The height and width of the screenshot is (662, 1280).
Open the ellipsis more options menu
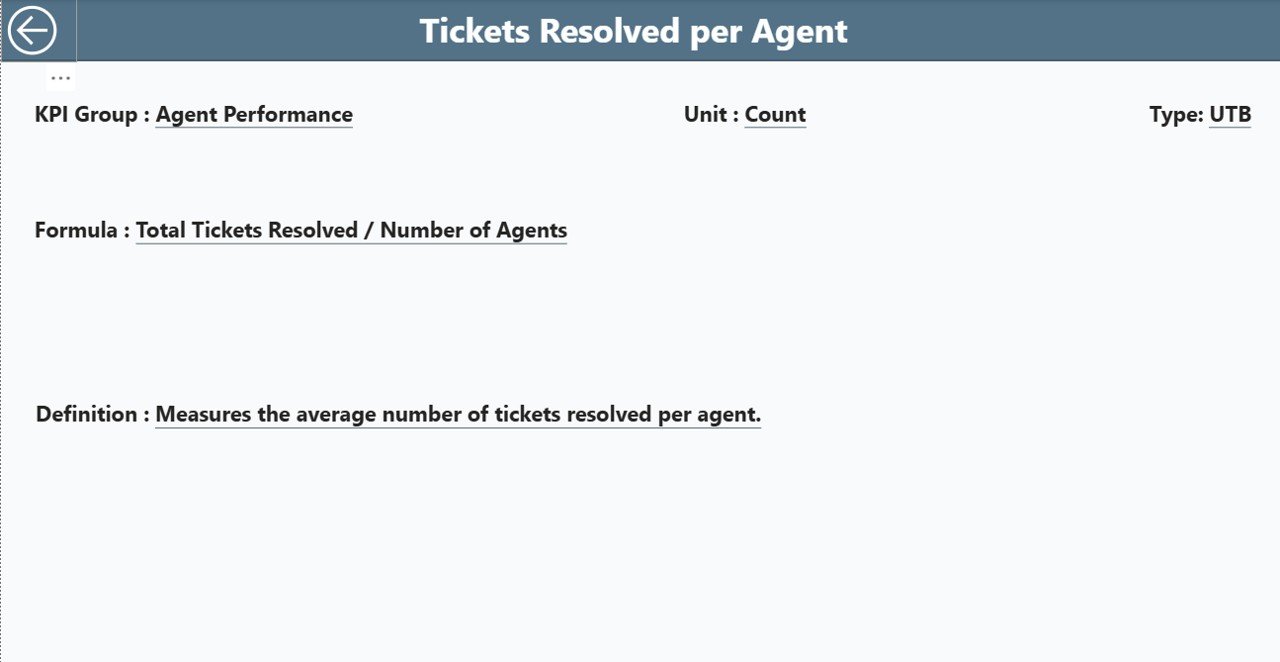60,78
